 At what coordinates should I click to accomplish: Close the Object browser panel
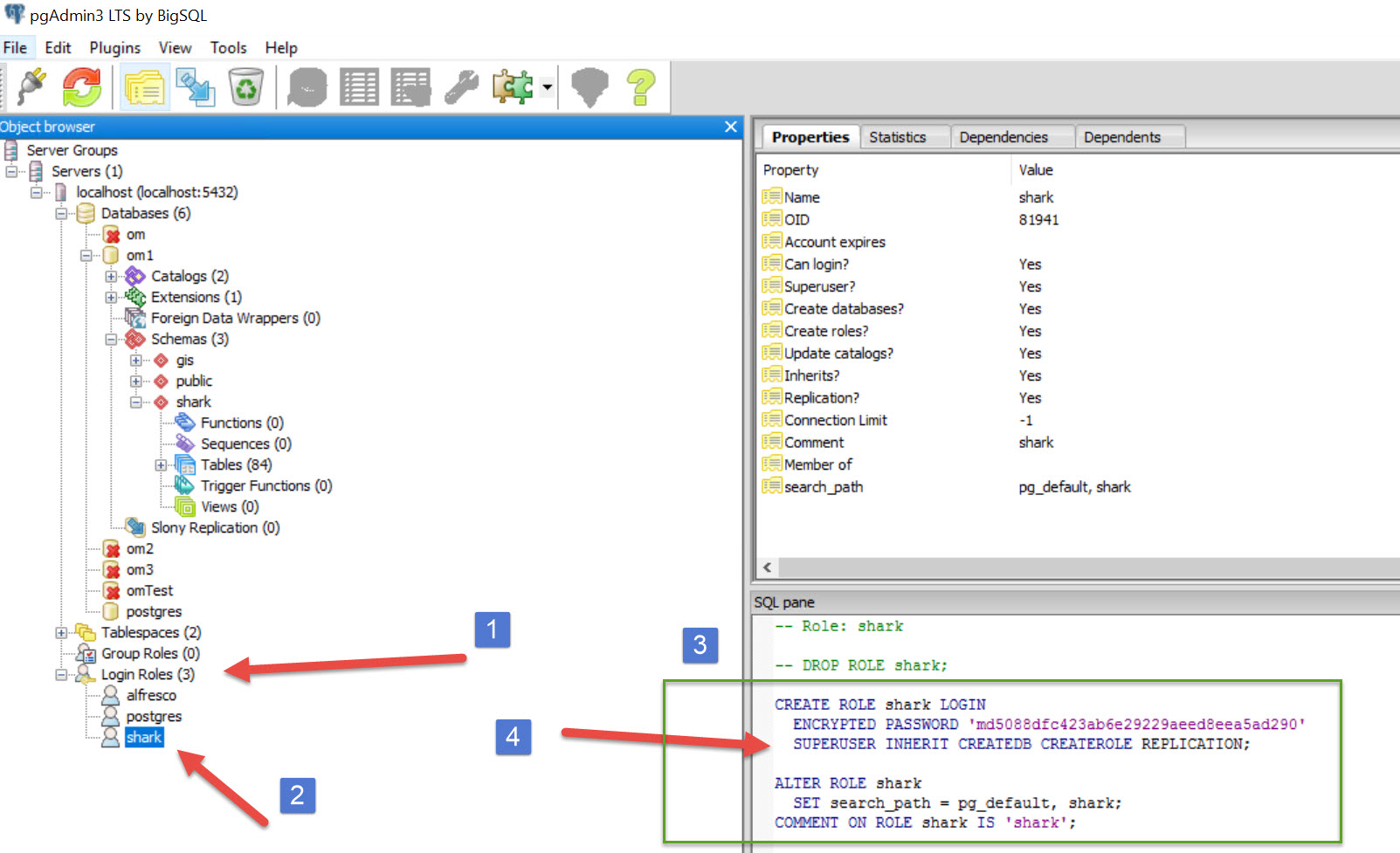[x=731, y=127]
